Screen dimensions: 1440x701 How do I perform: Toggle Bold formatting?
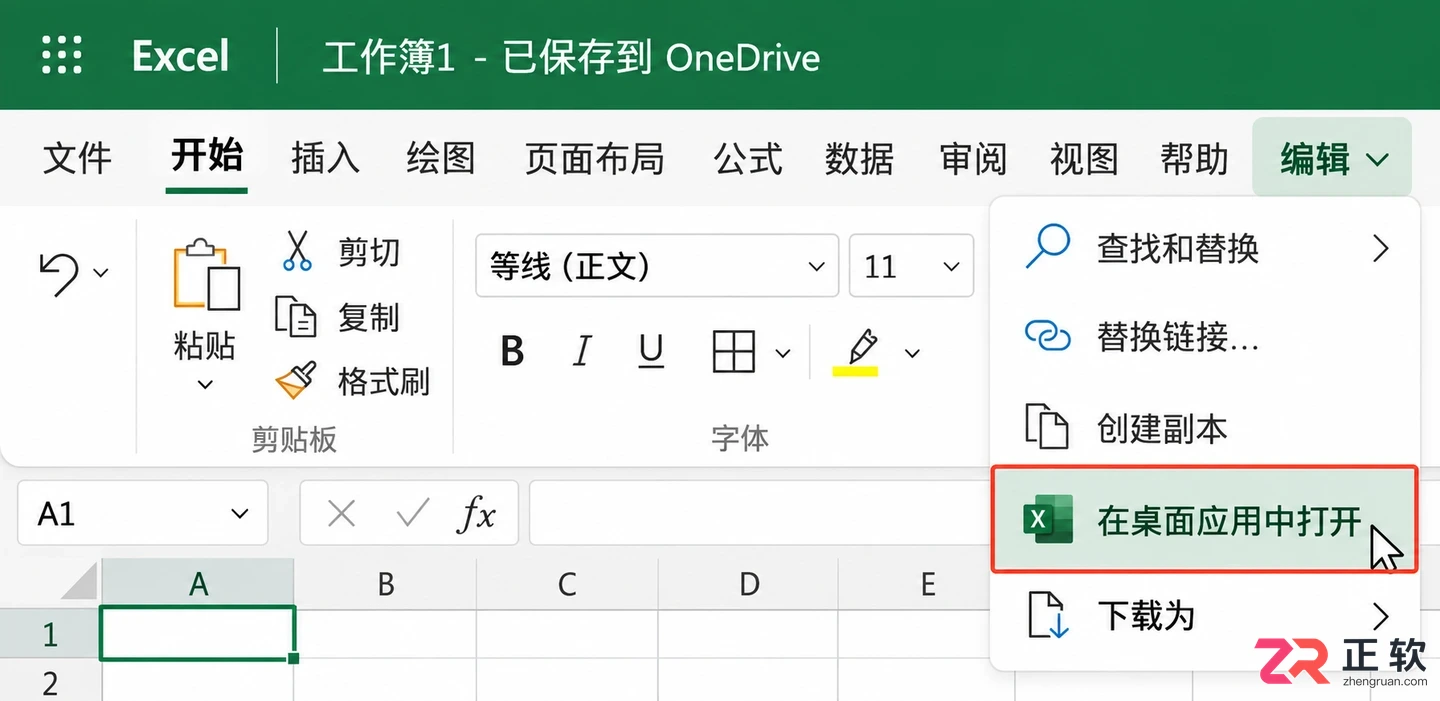coord(512,352)
